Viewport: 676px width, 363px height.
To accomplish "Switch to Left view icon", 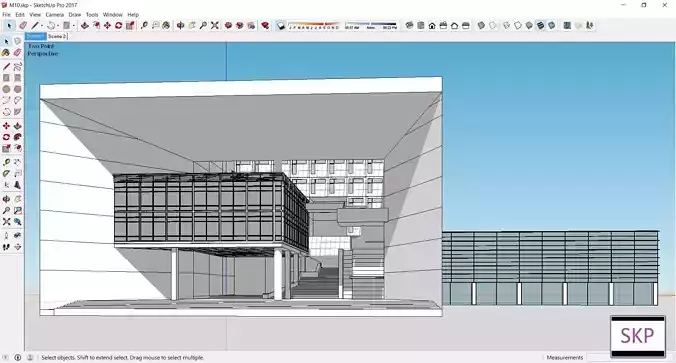I will 466,26.
